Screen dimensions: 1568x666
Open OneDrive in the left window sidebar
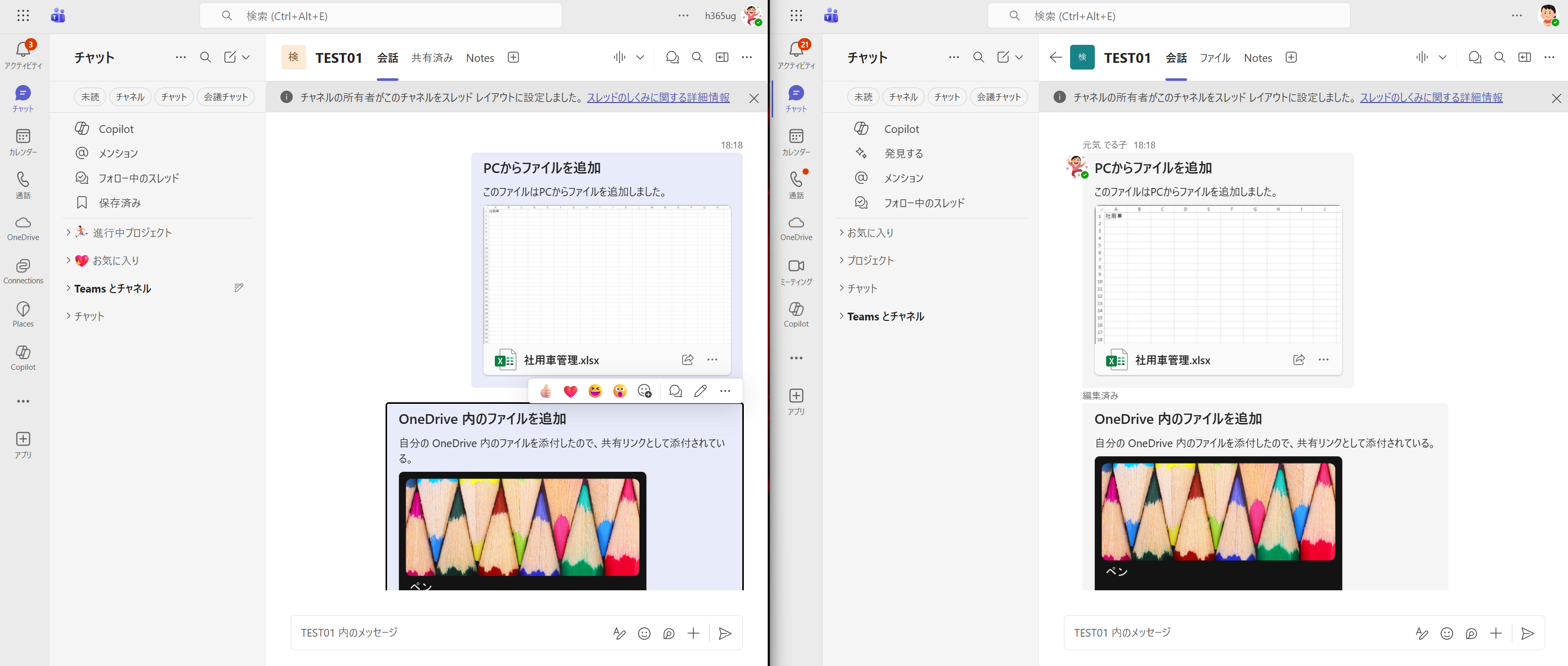[23, 228]
